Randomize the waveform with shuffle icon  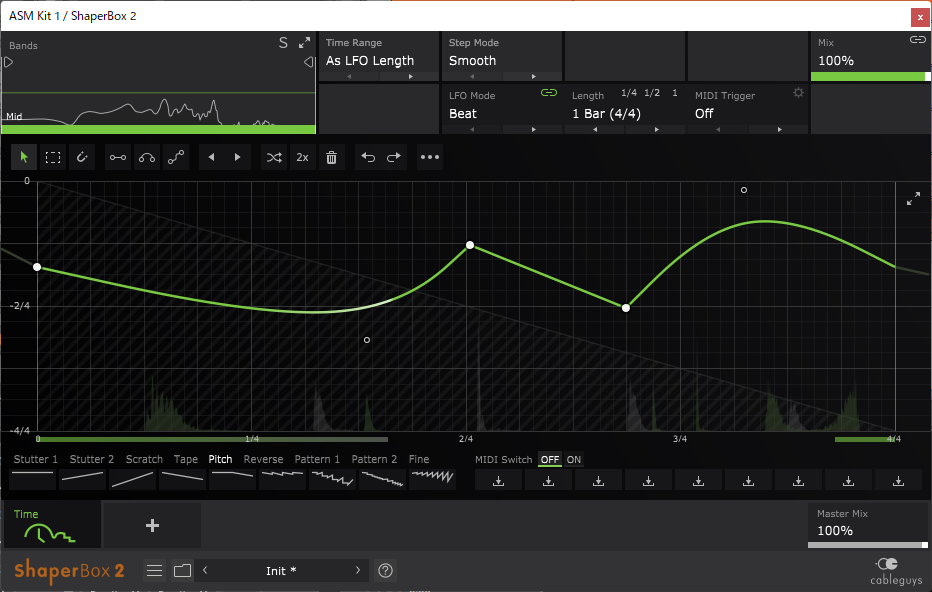click(274, 158)
